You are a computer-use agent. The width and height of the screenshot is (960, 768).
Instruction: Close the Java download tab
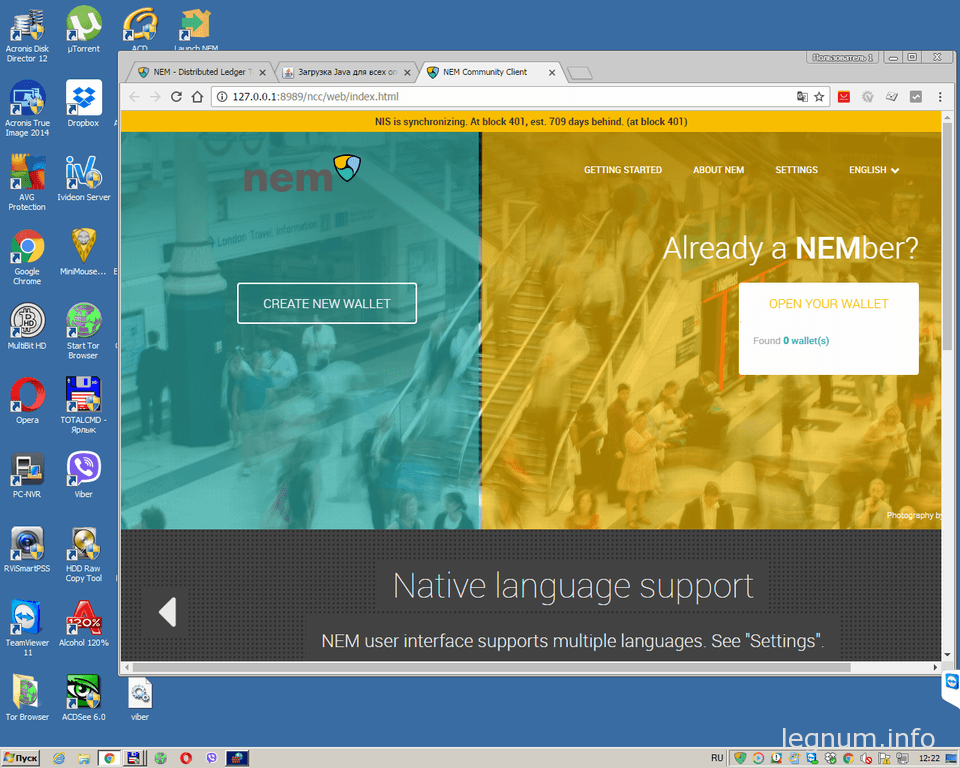coord(407,72)
